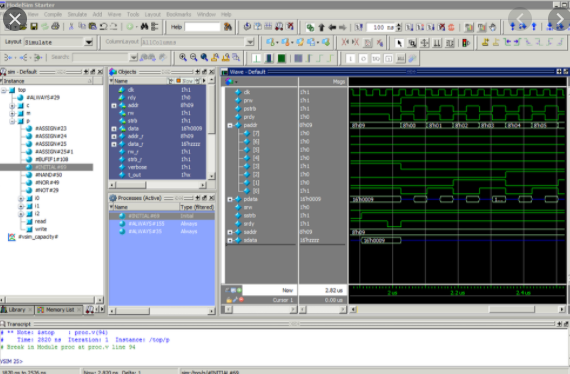
Task: Expand the 'sdata' bus in the Wave pane
Action: click(x=230, y=240)
